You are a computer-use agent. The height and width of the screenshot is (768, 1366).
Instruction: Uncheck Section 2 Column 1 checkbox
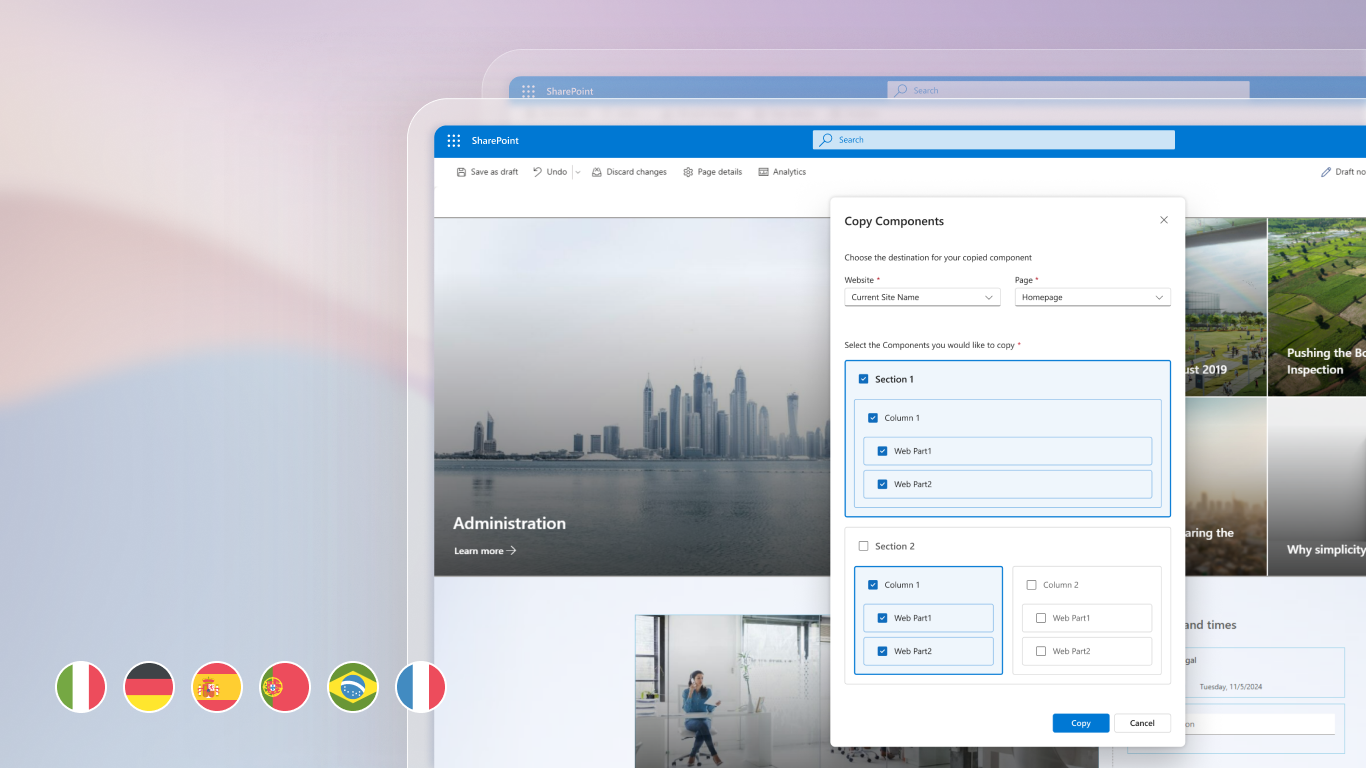pos(873,585)
